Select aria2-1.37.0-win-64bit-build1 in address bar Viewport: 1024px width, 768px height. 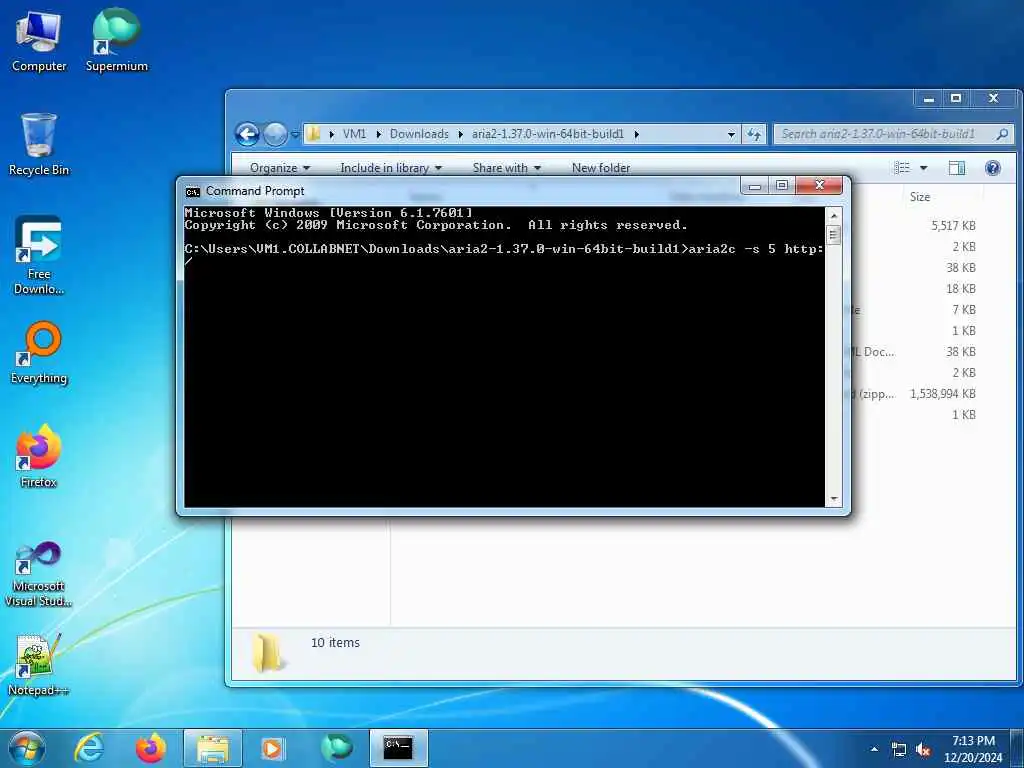547,134
